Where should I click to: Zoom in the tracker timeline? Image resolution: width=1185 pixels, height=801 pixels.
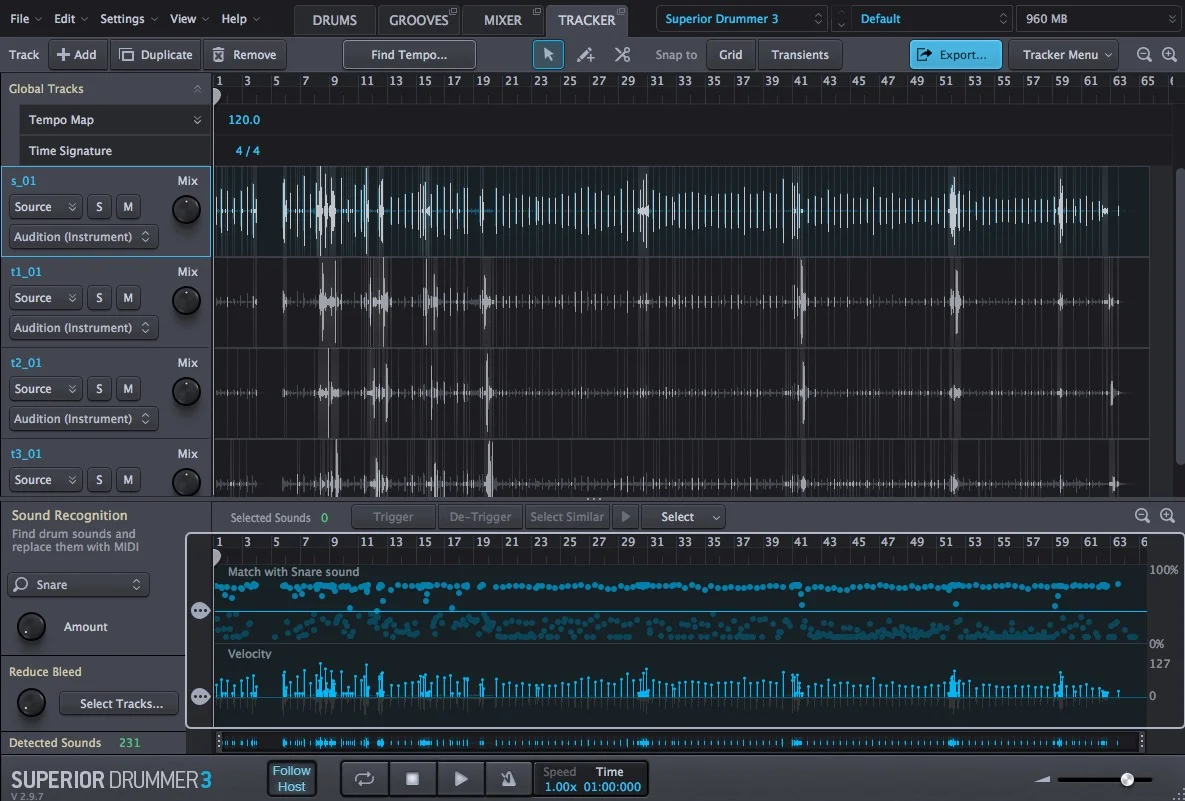pos(1168,54)
